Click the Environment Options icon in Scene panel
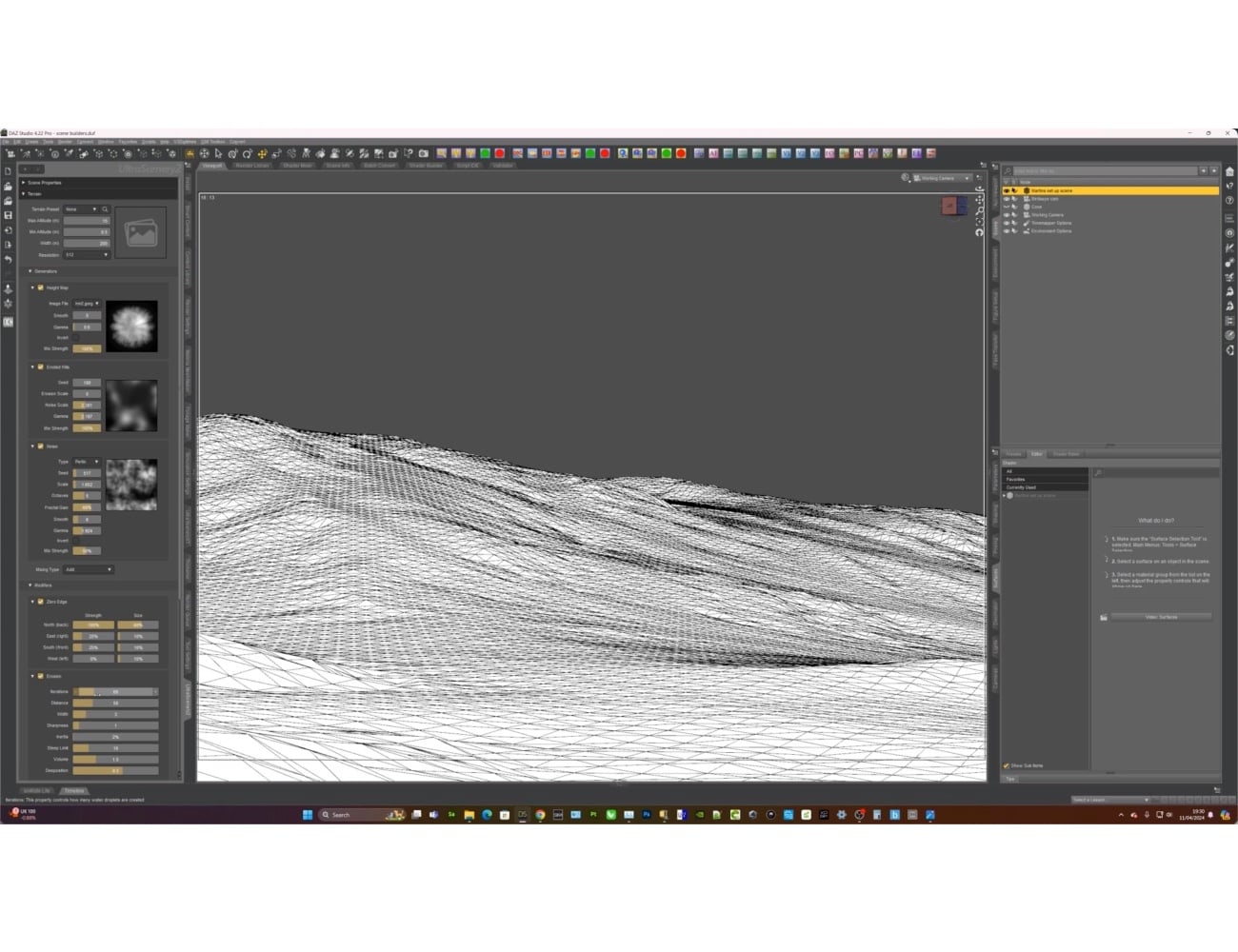The width and height of the screenshot is (1238, 952). tap(1028, 230)
